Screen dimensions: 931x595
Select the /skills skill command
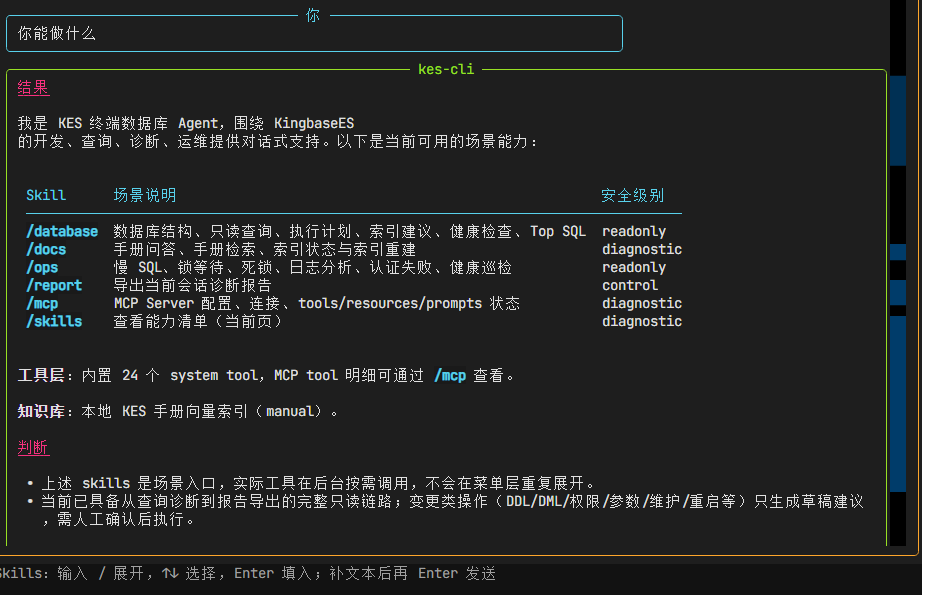tap(53, 321)
